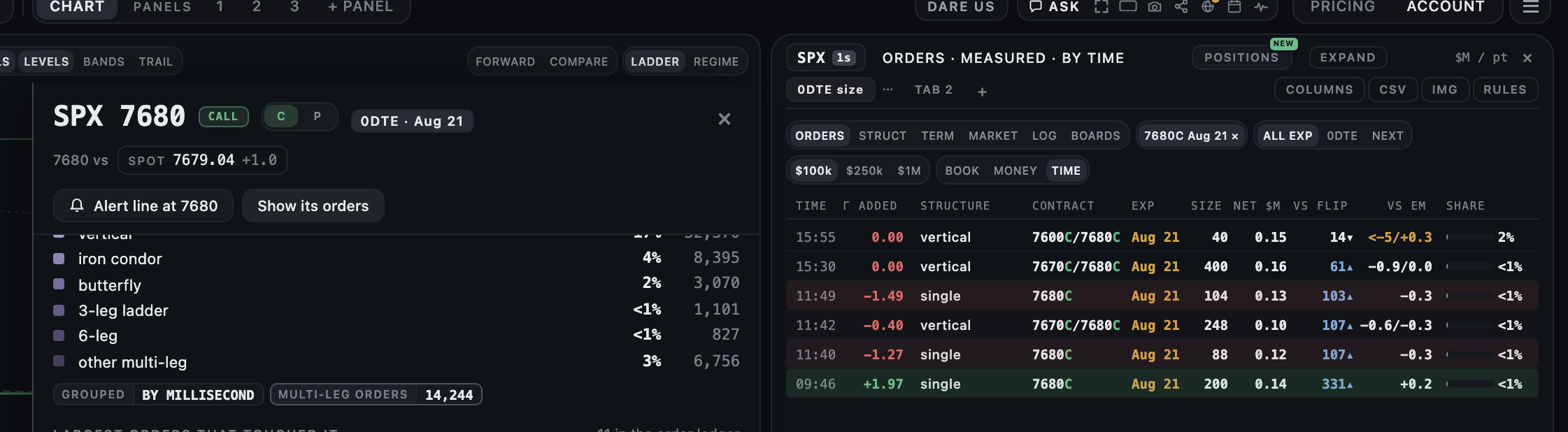Click the fullscreen corners icon

point(1102,7)
